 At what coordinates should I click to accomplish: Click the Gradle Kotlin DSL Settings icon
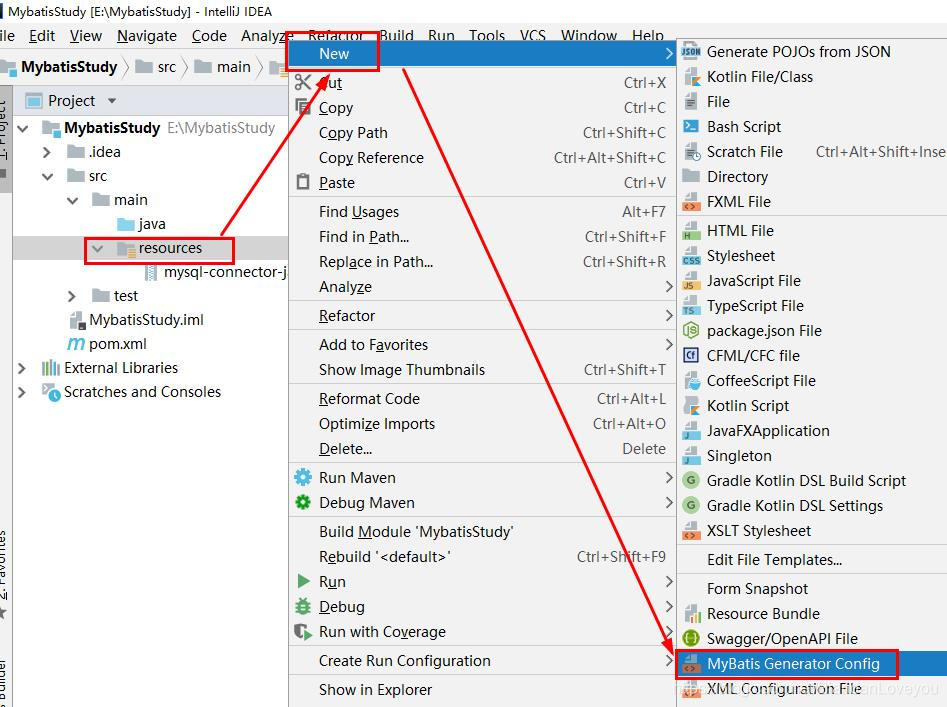691,505
